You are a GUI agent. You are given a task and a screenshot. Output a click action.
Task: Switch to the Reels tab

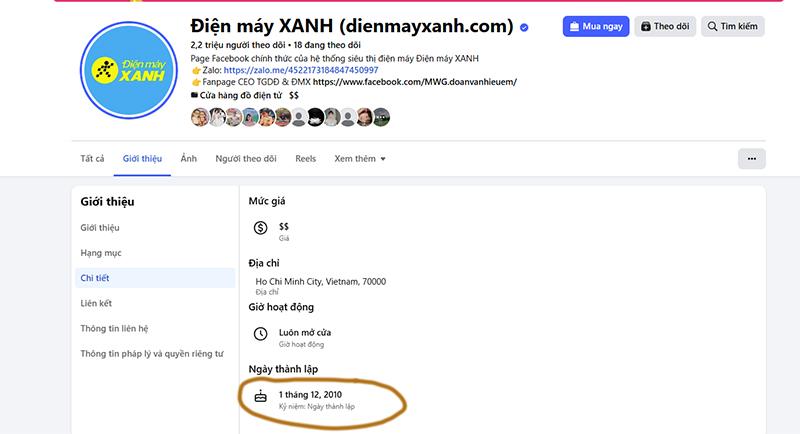pyautogui.click(x=305, y=159)
